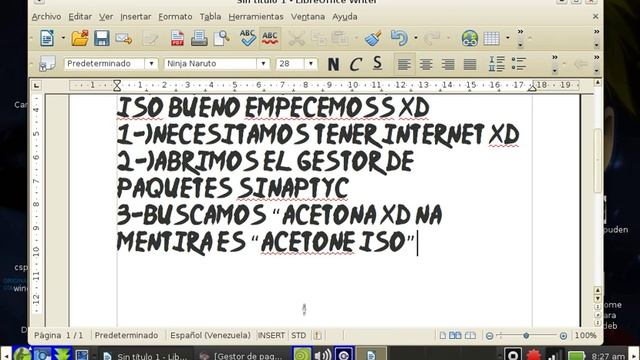The image size is (640, 360).
Task: Undo the last action
Action: pyautogui.click(x=399, y=38)
